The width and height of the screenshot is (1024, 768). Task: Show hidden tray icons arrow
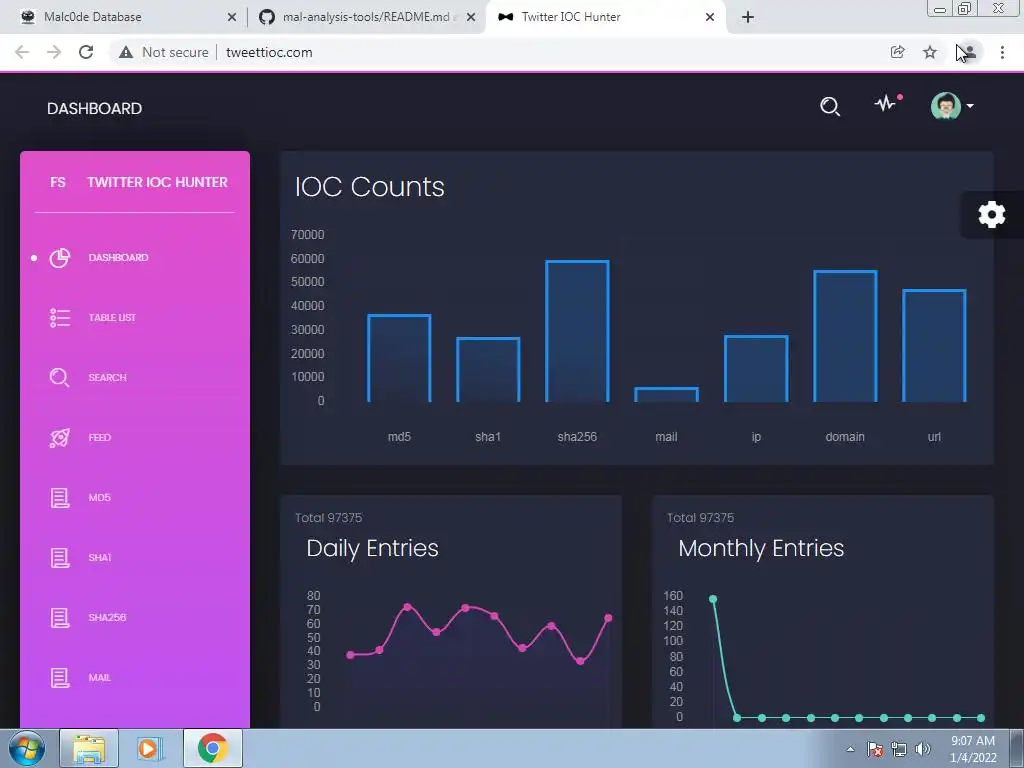tap(850, 749)
